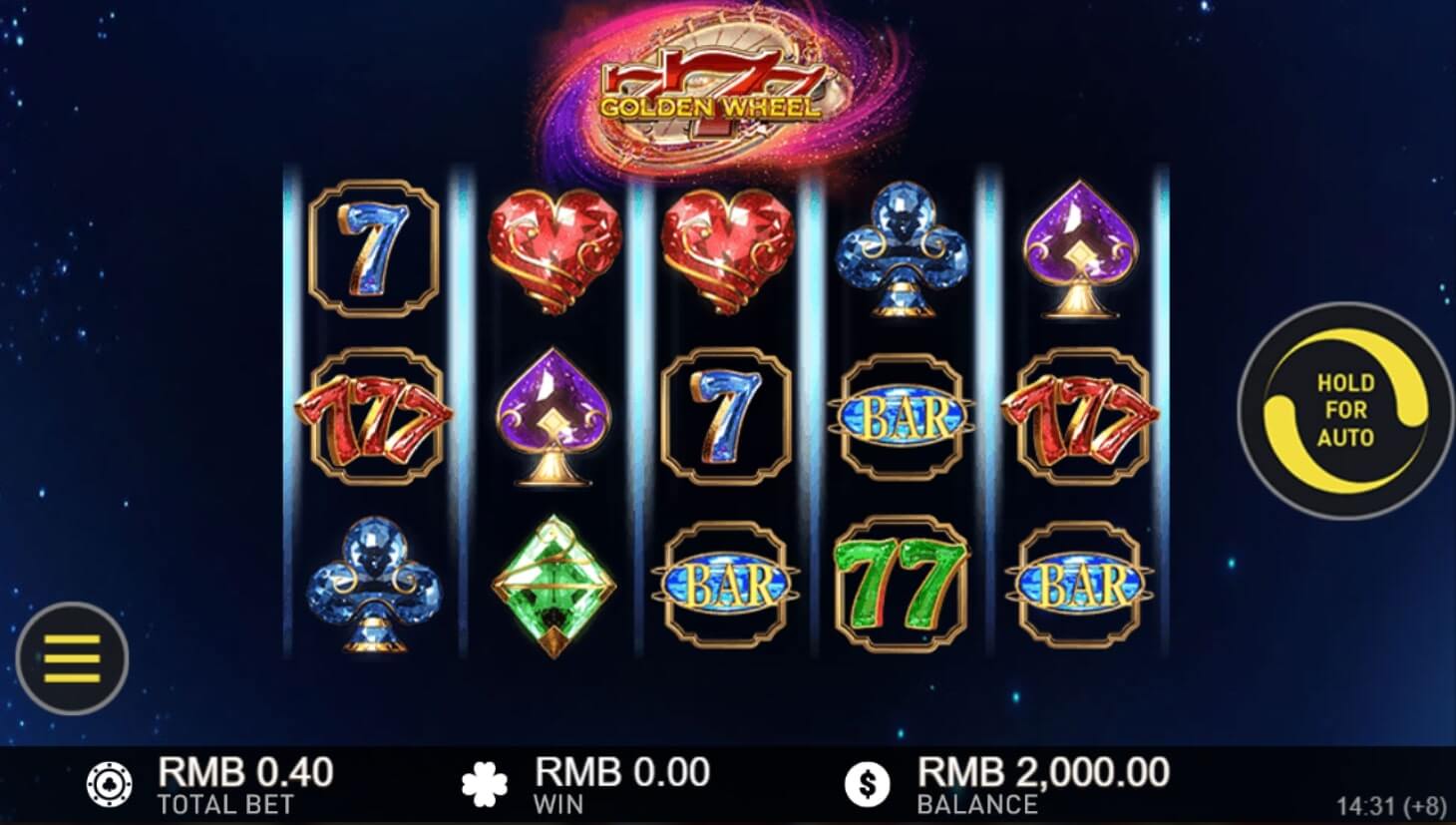The height and width of the screenshot is (825, 1456).
Task: Tap the clover win icon
Action: (485, 784)
